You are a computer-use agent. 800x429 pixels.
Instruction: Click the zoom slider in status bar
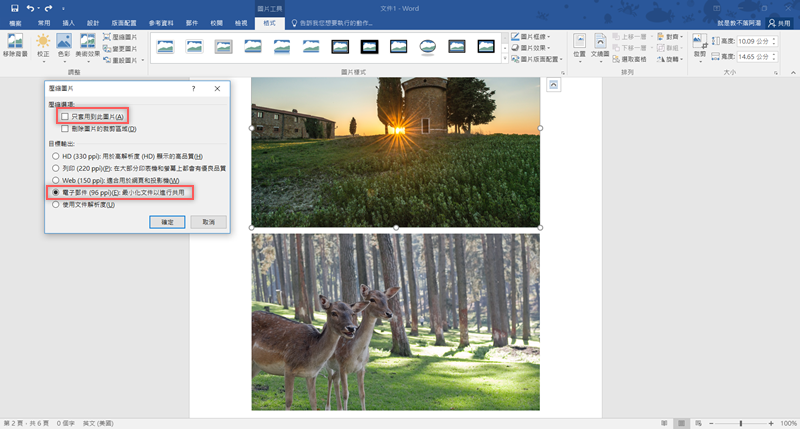click(740, 423)
